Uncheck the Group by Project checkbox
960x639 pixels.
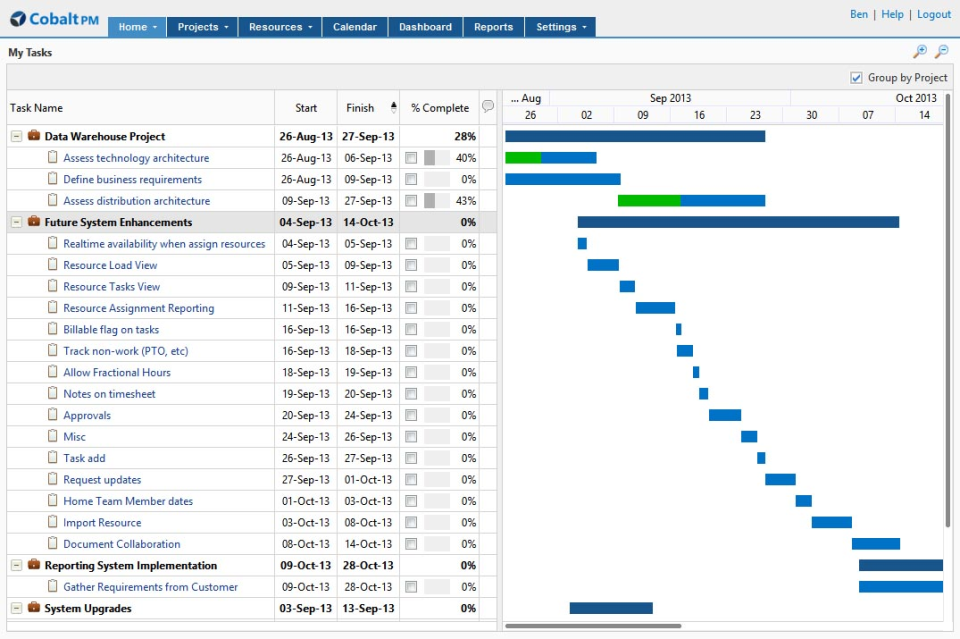pos(856,78)
